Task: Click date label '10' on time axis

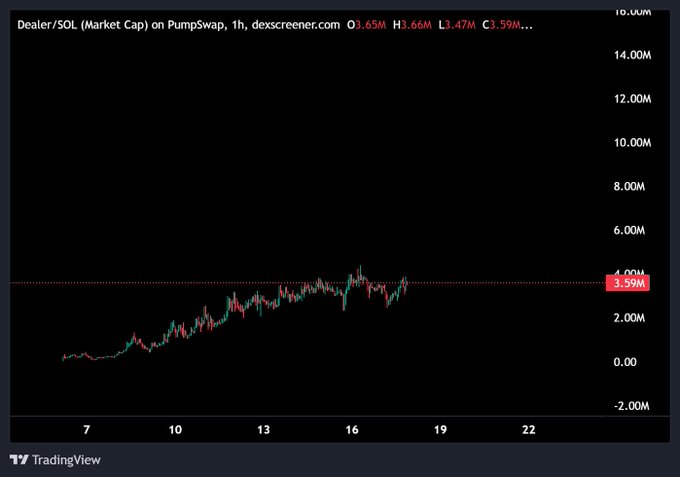Action: [175, 430]
